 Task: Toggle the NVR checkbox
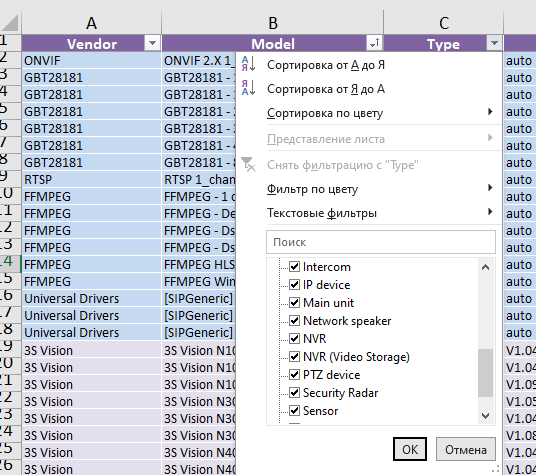[294, 338]
